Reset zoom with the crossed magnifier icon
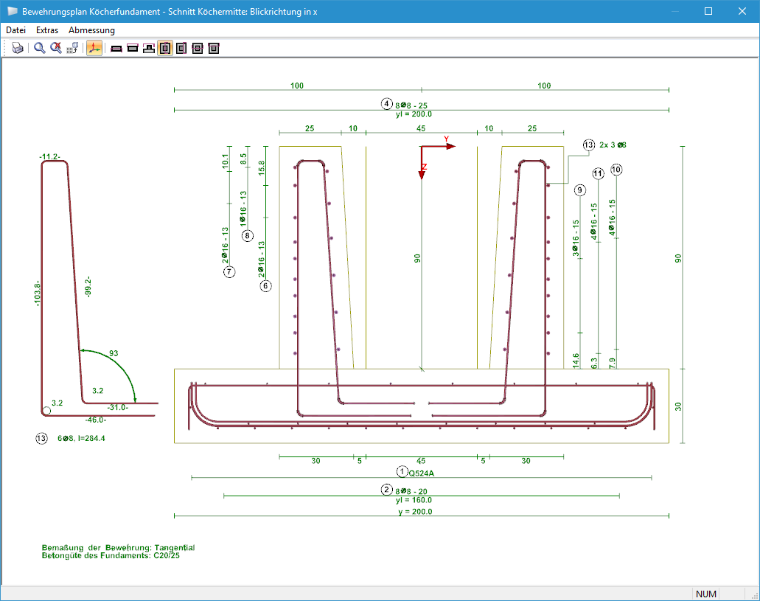Image resolution: width=760 pixels, height=601 pixels. pyautogui.click(x=56, y=48)
